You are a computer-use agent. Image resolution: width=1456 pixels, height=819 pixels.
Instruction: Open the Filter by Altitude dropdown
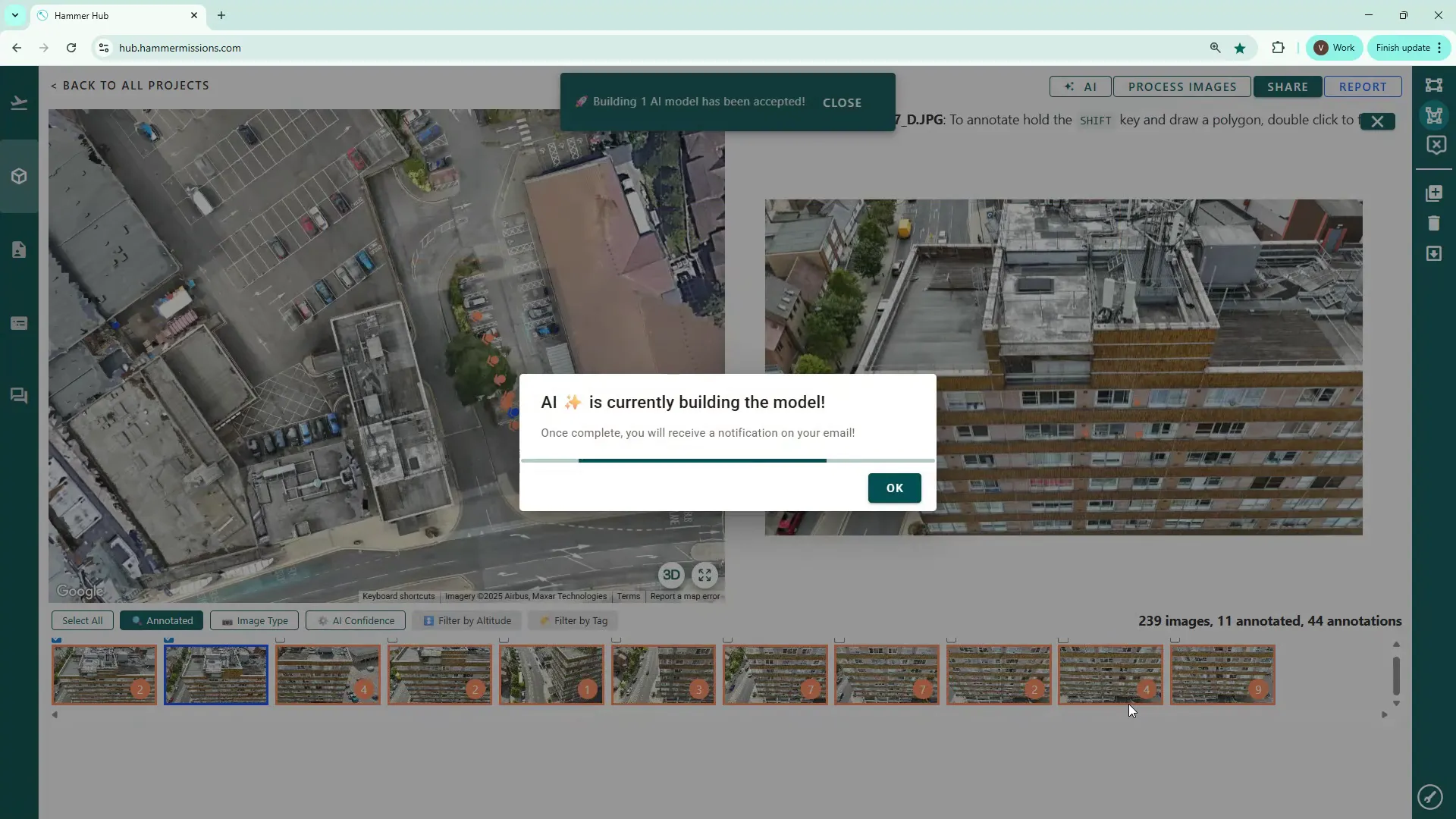(x=467, y=620)
